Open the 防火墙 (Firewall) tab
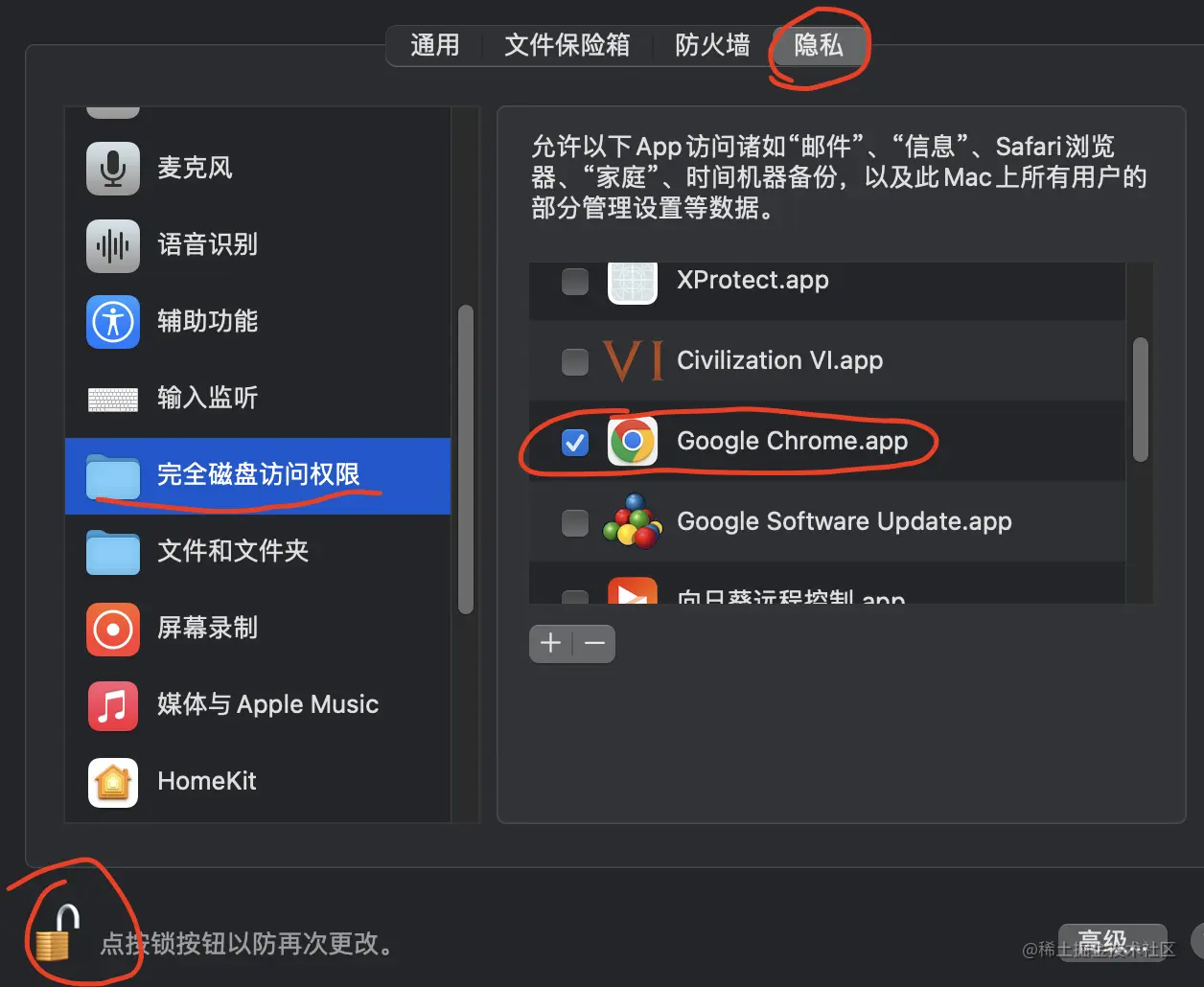 click(711, 45)
